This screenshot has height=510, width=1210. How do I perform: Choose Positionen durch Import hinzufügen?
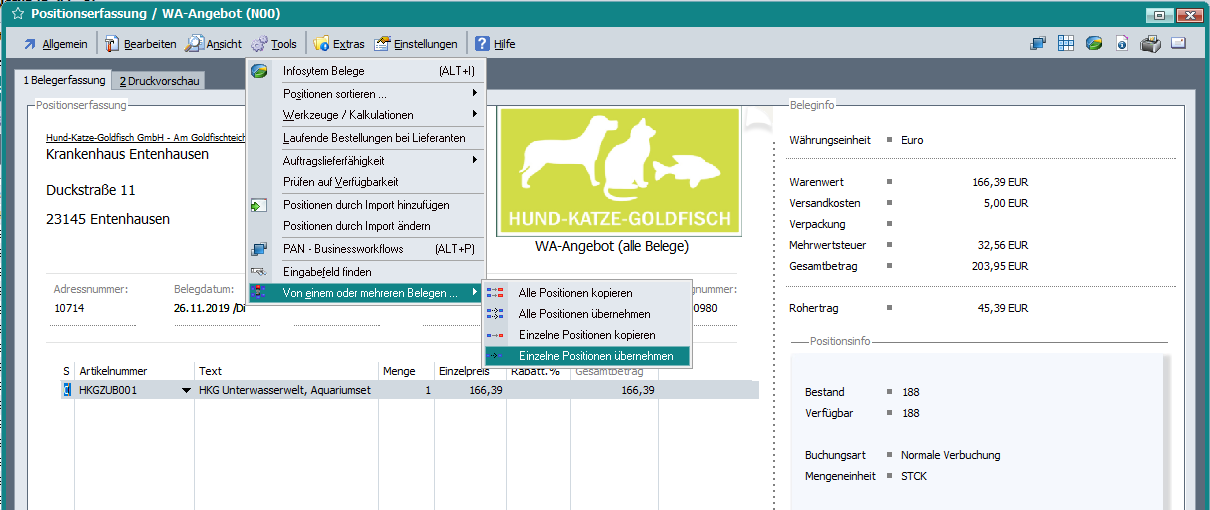pos(366,205)
